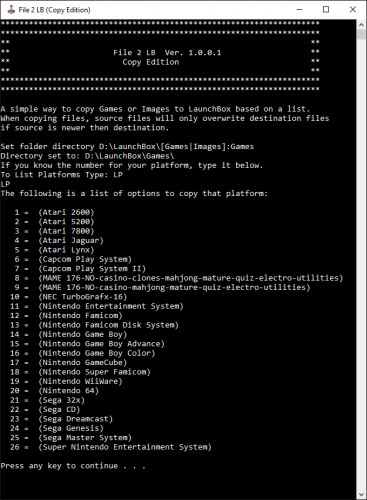Click the File 2 LB Ver. 1.0.0.1 banner text
This screenshot has height=500, width=367.
[167, 53]
